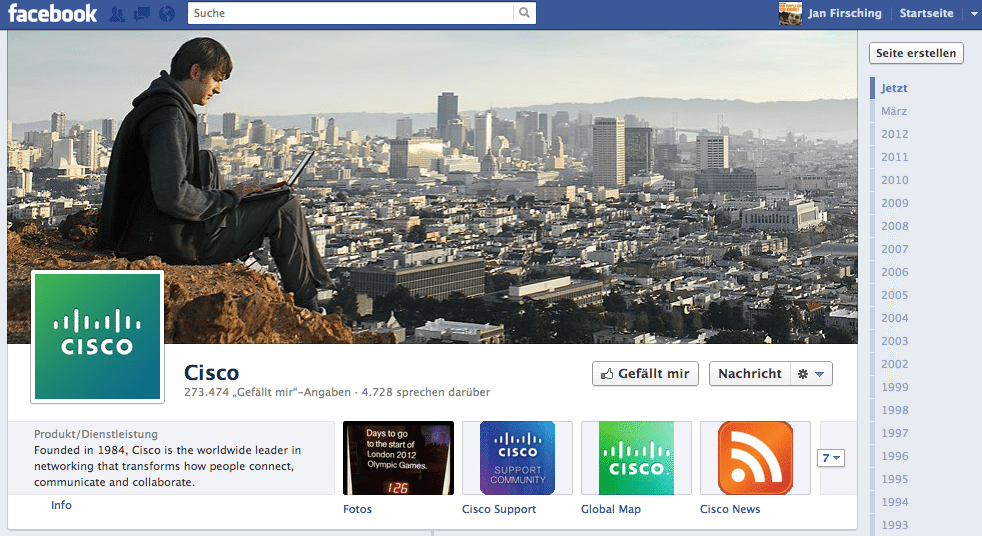Click the Seite erstellen button

tap(916, 53)
